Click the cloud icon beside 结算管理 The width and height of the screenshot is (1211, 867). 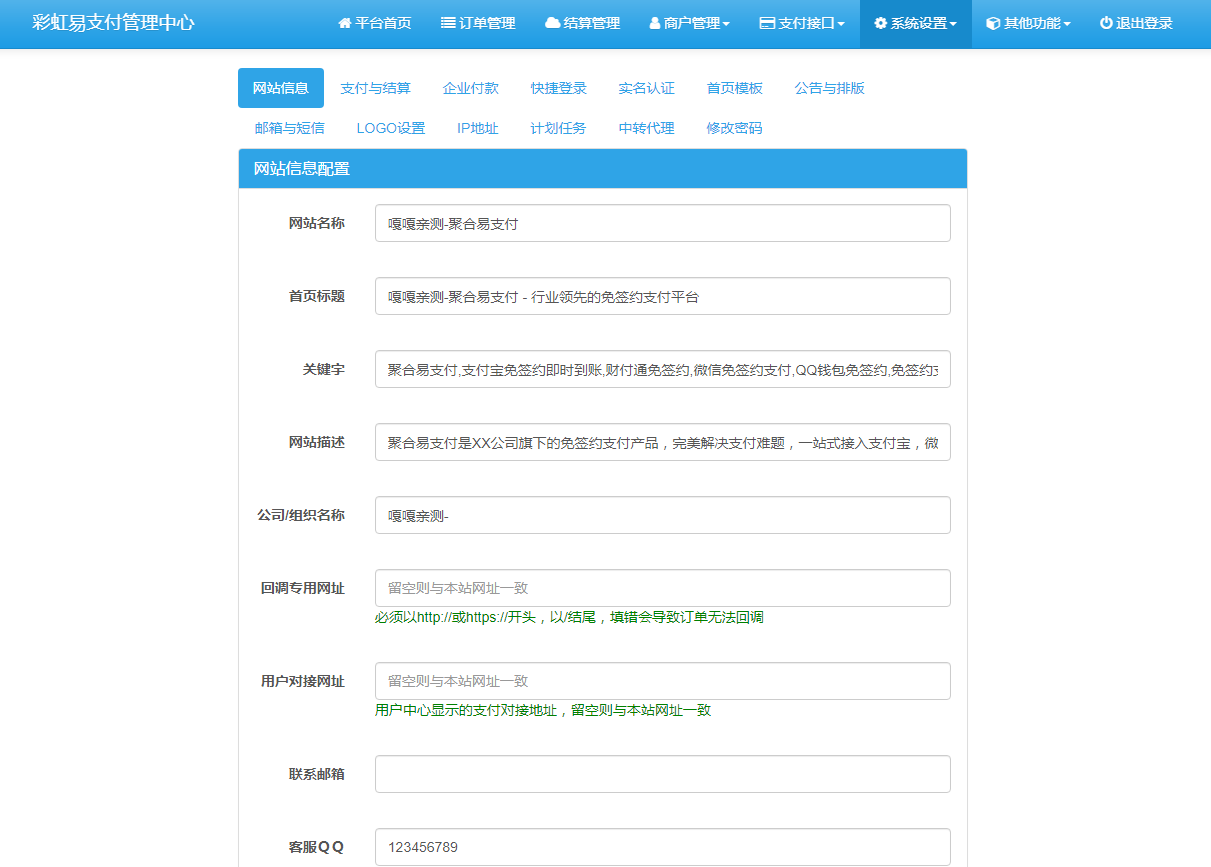pyautogui.click(x=552, y=23)
